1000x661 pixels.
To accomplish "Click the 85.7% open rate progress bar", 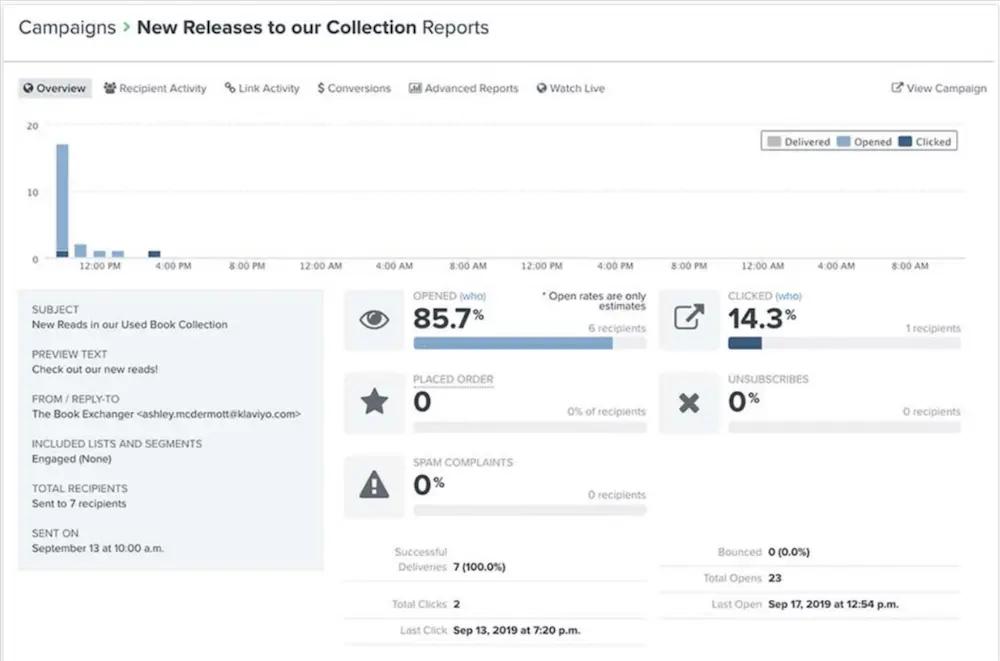I will tap(513, 343).
